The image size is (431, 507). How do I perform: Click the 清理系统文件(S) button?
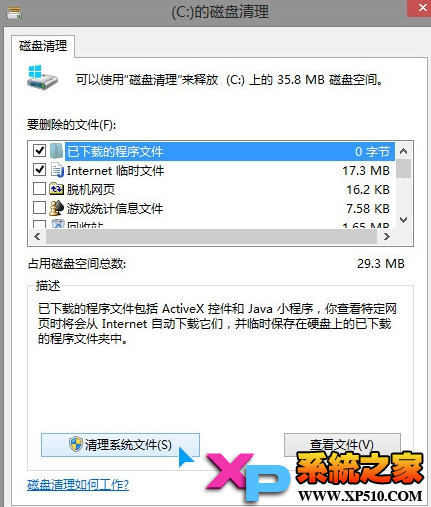(x=120, y=445)
